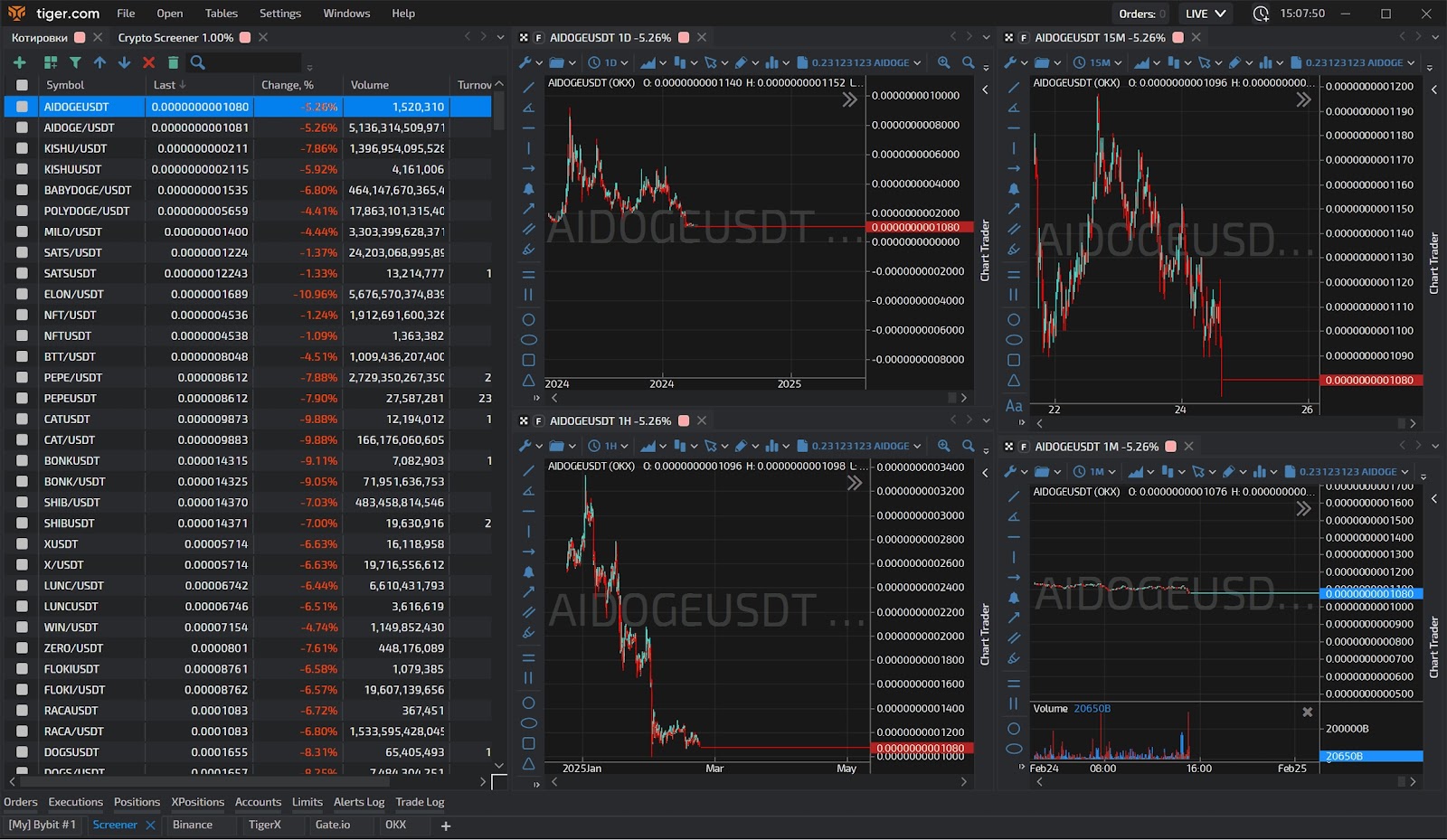Select the rectangle drawing tool in 1D chart
The height and width of the screenshot is (840, 1447).
click(x=529, y=360)
